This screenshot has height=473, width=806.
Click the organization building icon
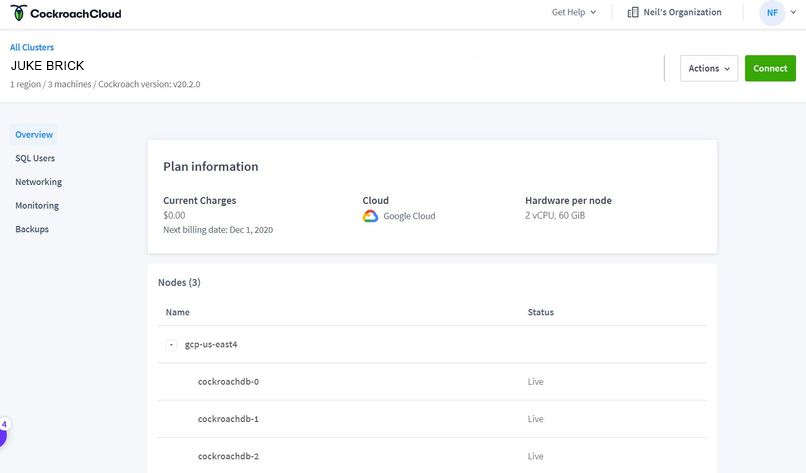pos(633,12)
